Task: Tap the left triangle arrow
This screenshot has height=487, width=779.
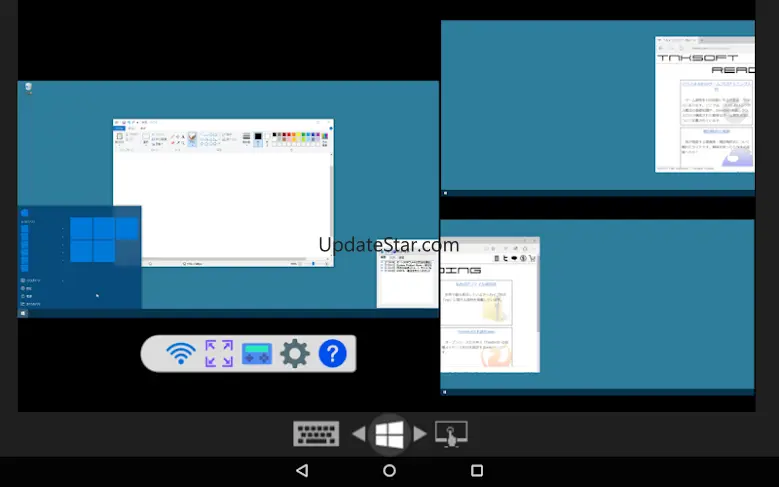Action: click(359, 434)
